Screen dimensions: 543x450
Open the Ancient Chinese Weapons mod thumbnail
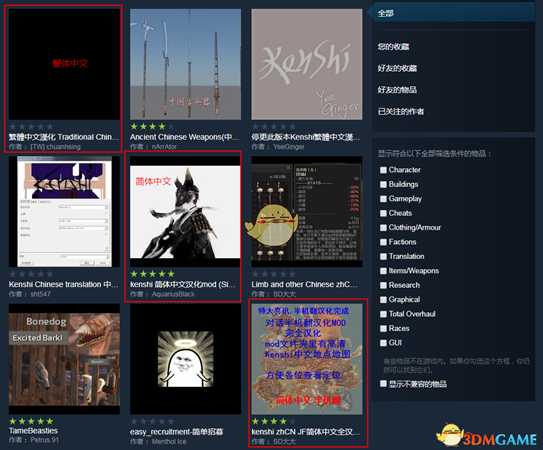185,64
